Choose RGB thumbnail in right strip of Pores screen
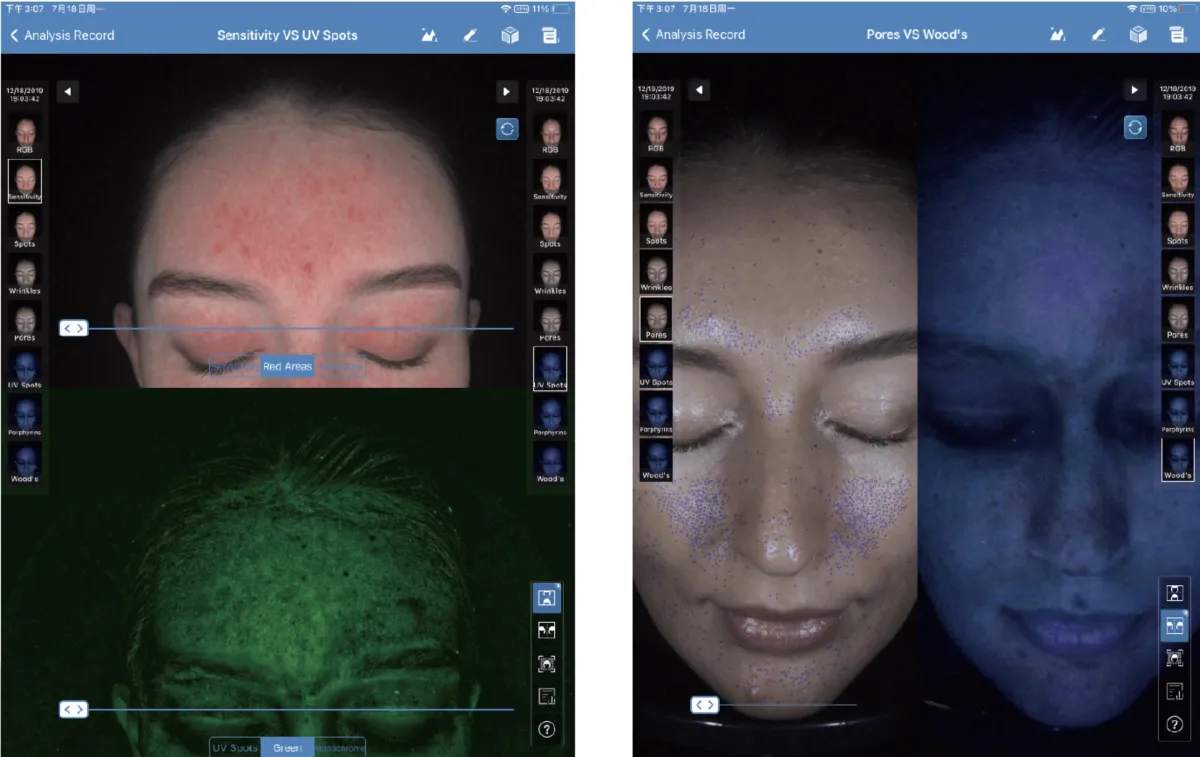Screen dimensions: 1200x757 (x=1178, y=132)
